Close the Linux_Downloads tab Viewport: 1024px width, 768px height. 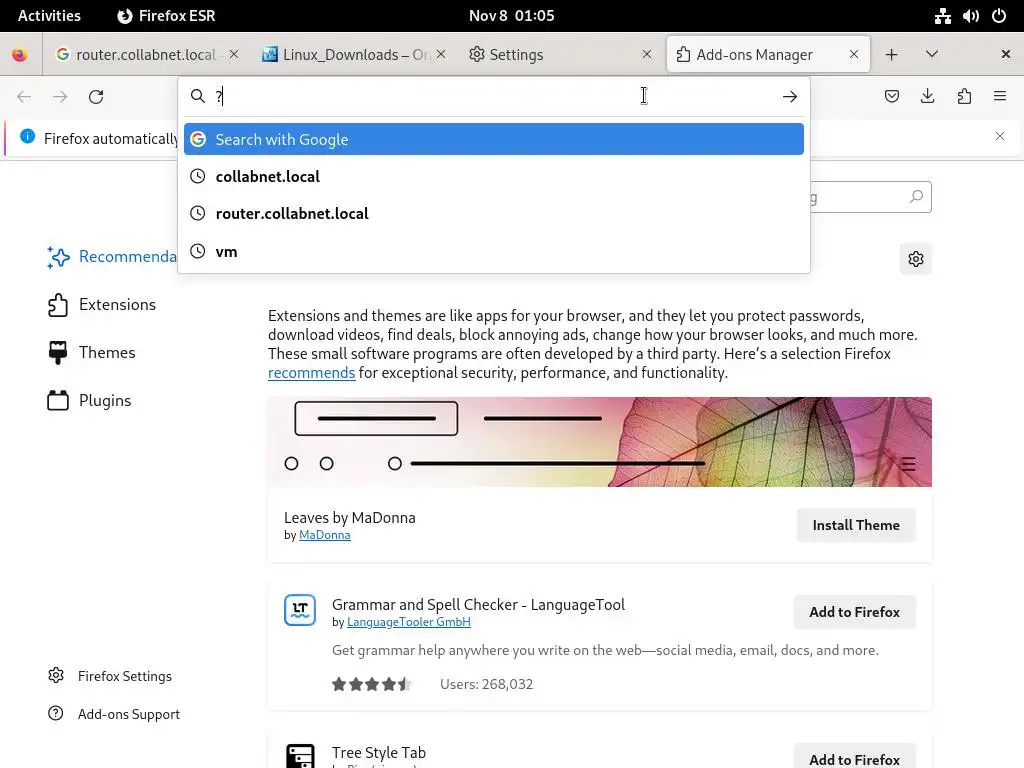click(x=441, y=54)
